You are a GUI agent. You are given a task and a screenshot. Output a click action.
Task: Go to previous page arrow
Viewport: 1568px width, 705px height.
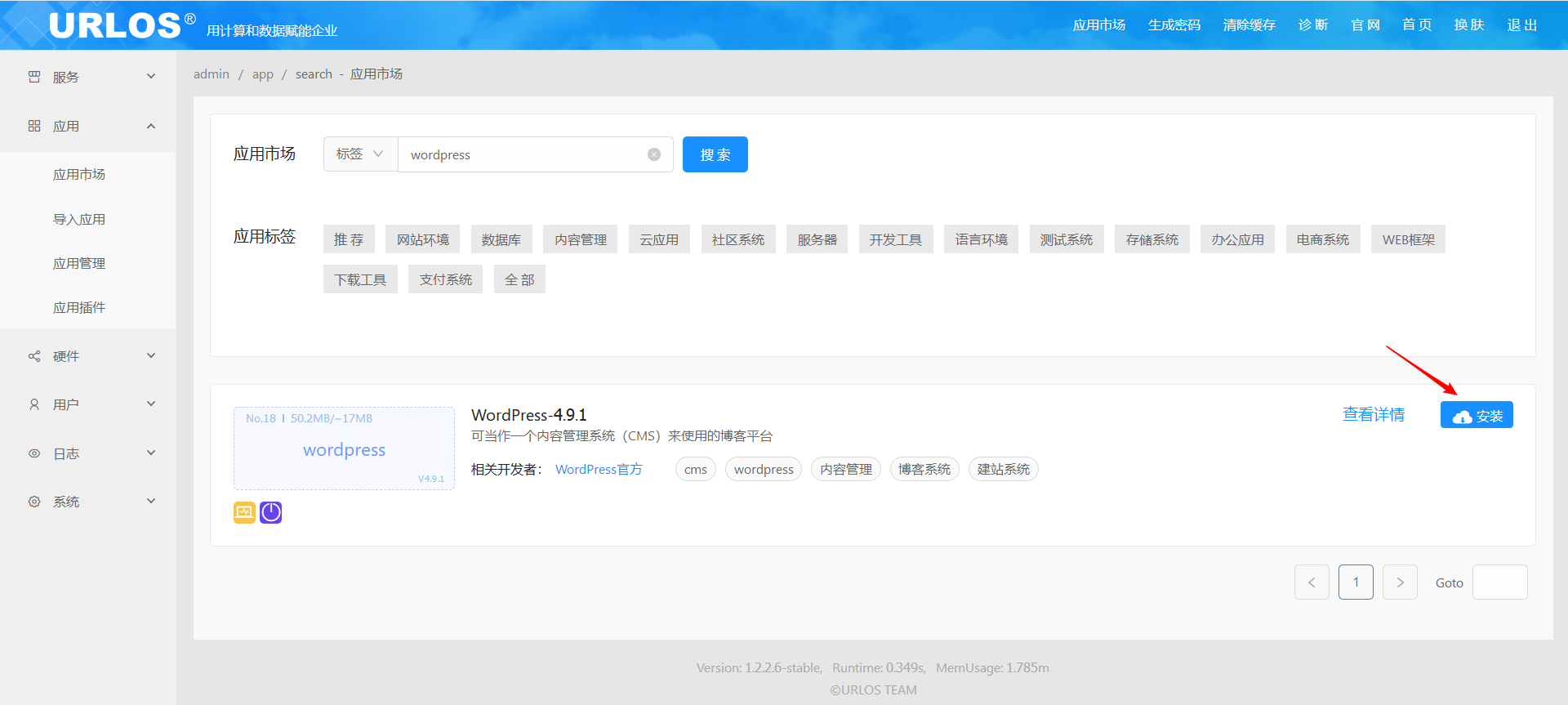[x=1312, y=582]
